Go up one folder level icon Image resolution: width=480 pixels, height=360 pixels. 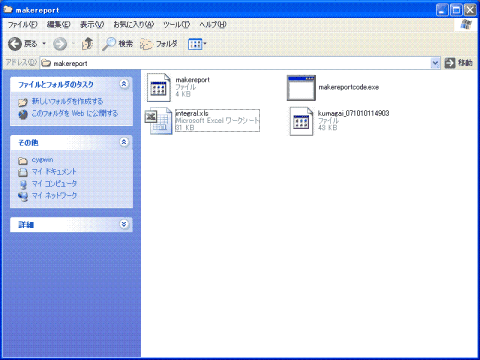pyautogui.click(x=87, y=44)
